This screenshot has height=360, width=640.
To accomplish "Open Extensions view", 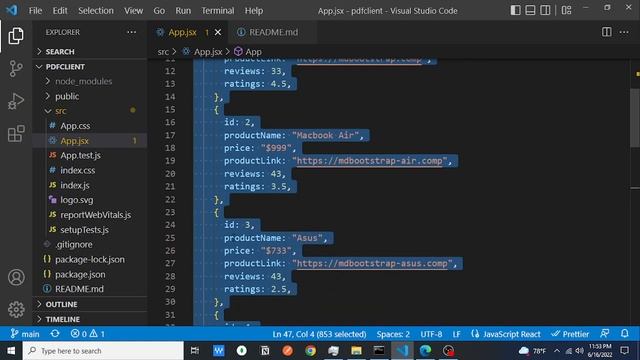I will click(x=16, y=134).
